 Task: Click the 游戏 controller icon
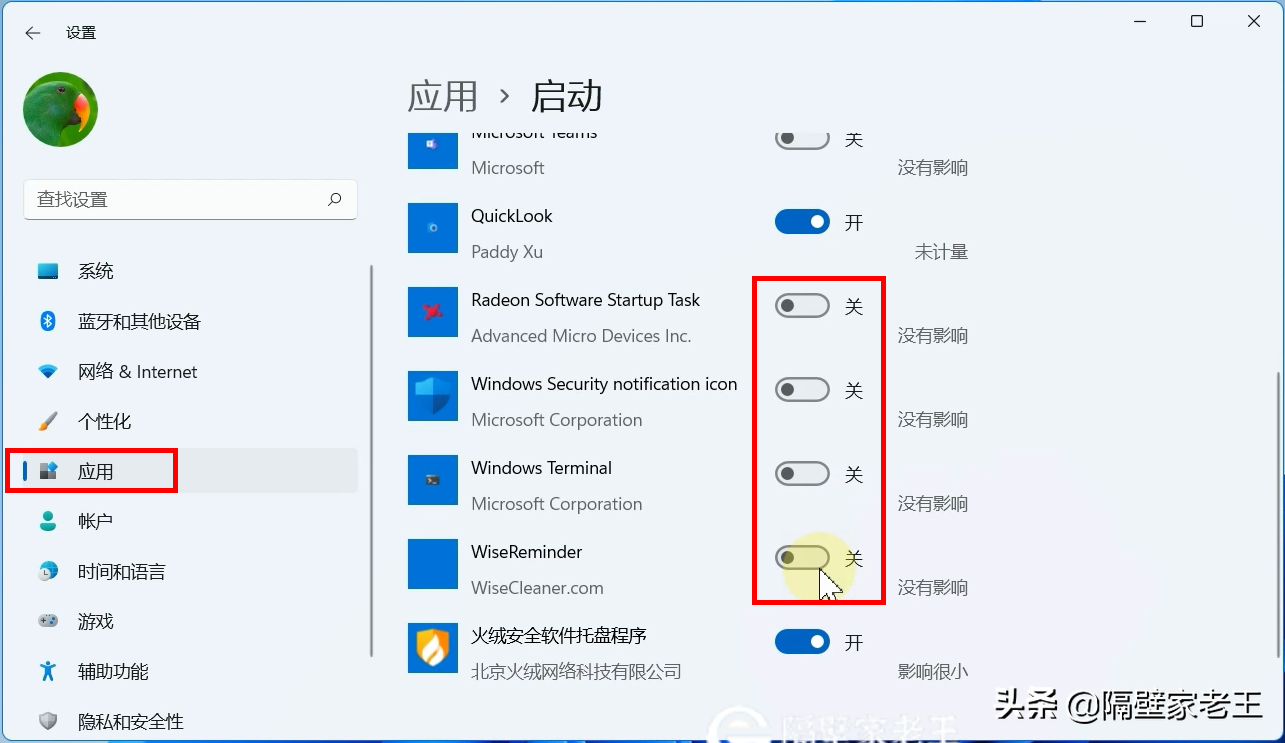pyautogui.click(x=48, y=621)
